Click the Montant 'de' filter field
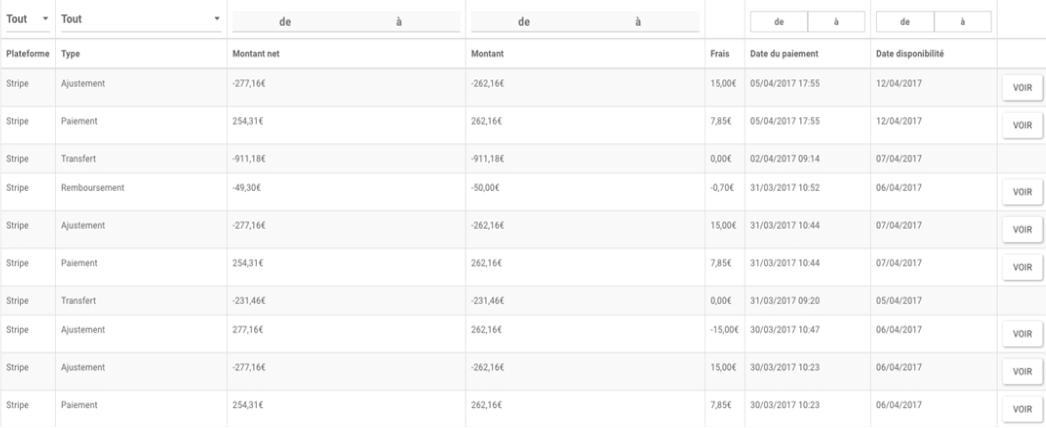This screenshot has height=428, width=1046. coord(524,22)
